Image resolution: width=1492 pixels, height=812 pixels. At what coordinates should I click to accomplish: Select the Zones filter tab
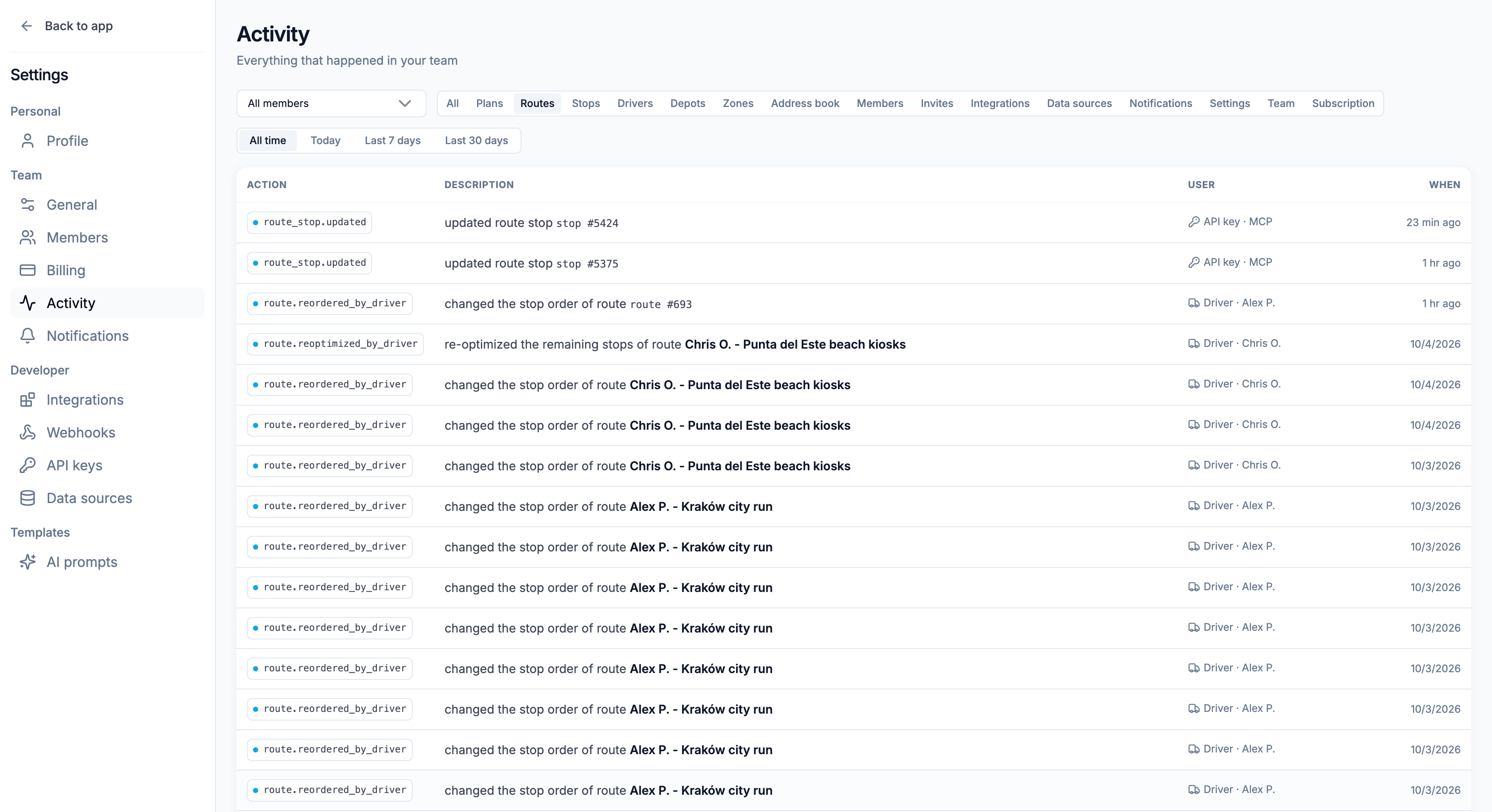coord(738,104)
